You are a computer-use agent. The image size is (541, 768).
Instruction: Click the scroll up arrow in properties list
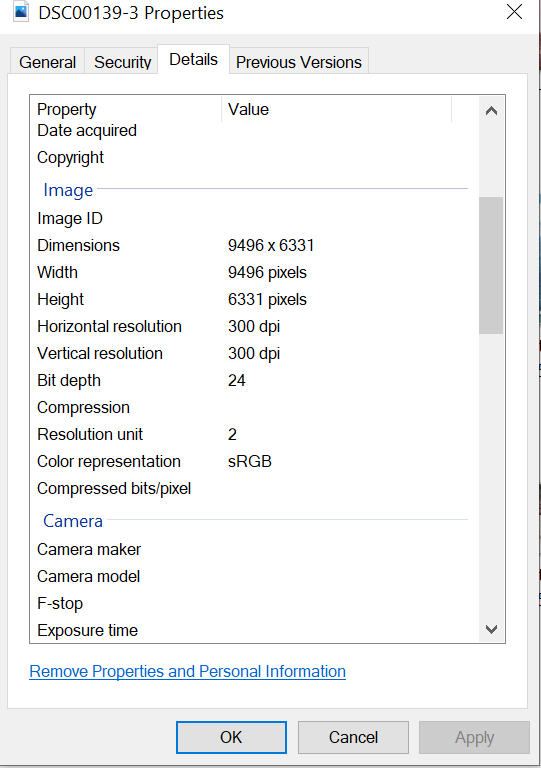[x=491, y=111]
